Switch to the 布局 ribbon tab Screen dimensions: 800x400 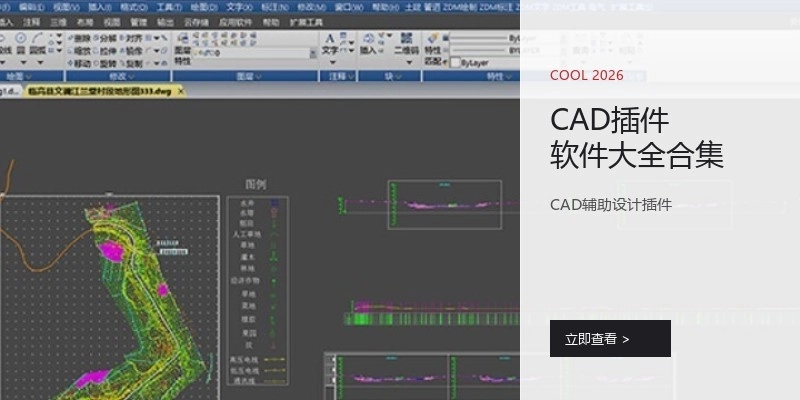85,22
